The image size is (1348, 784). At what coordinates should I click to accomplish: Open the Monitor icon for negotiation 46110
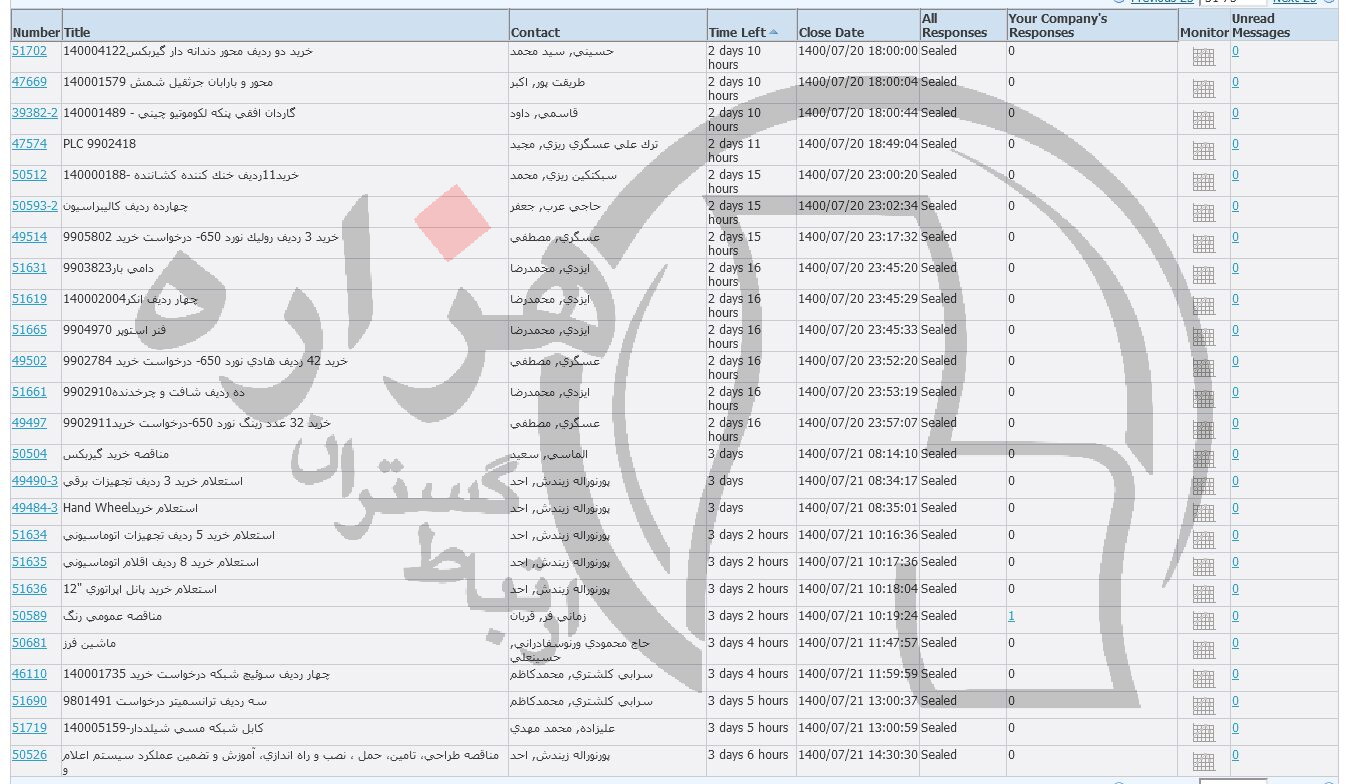coord(1204,679)
